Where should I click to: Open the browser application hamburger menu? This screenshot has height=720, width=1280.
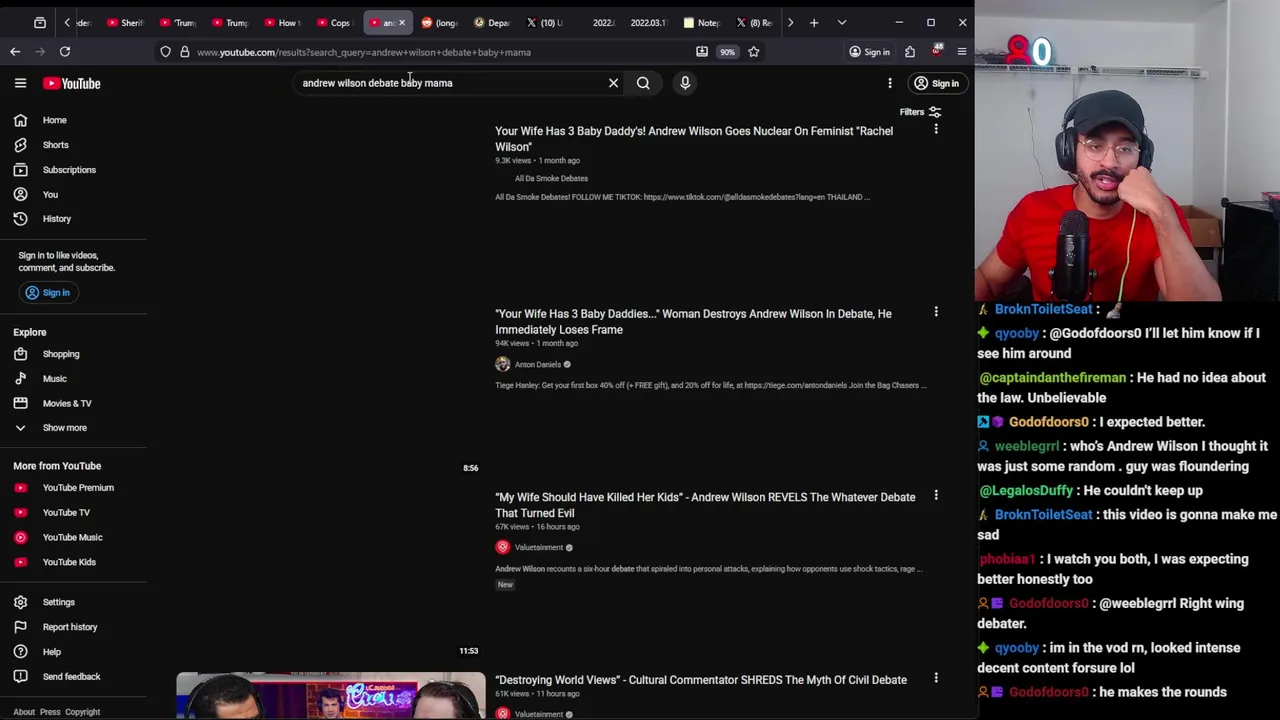(x=962, y=52)
